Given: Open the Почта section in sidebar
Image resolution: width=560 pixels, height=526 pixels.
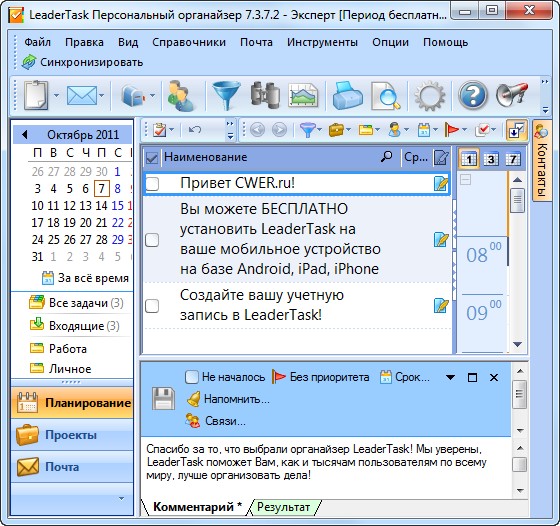Looking at the screenshot, I should pos(72,467).
